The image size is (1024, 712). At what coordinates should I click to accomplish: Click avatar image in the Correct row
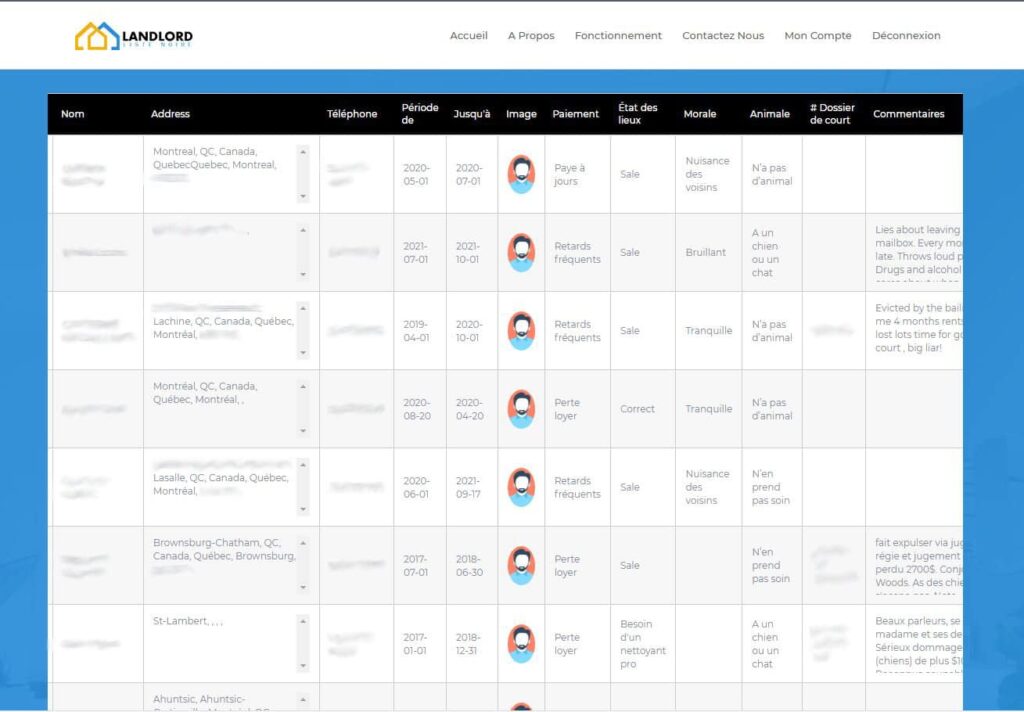[x=521, y=409]
